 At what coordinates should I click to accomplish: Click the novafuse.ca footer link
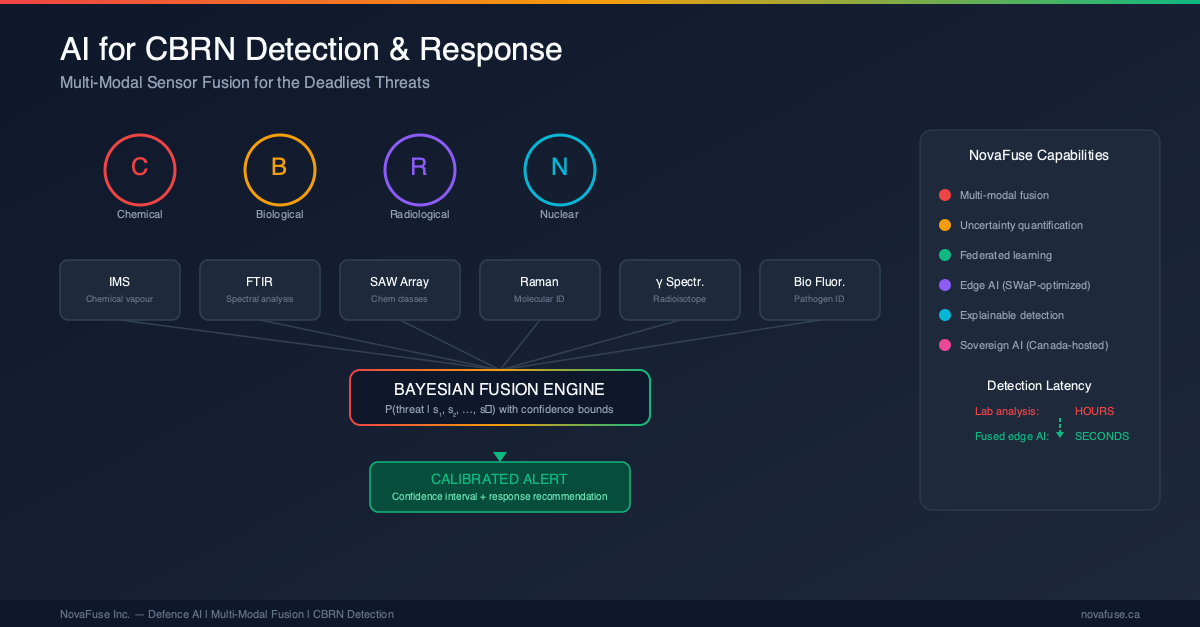pyautogui.click(x=1110, y=614)
